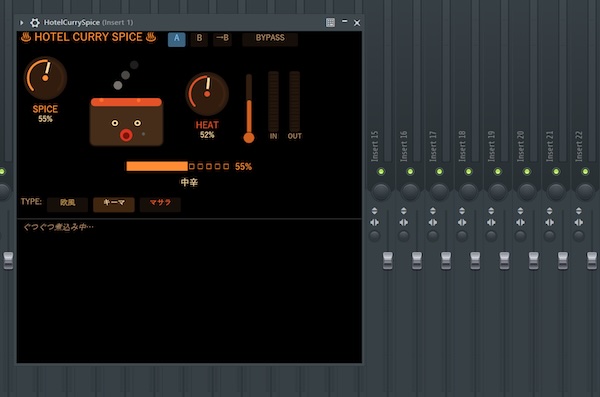This screenshot has height=397, width=600.
Task: Select preset slot A
Action: point(176,38)
